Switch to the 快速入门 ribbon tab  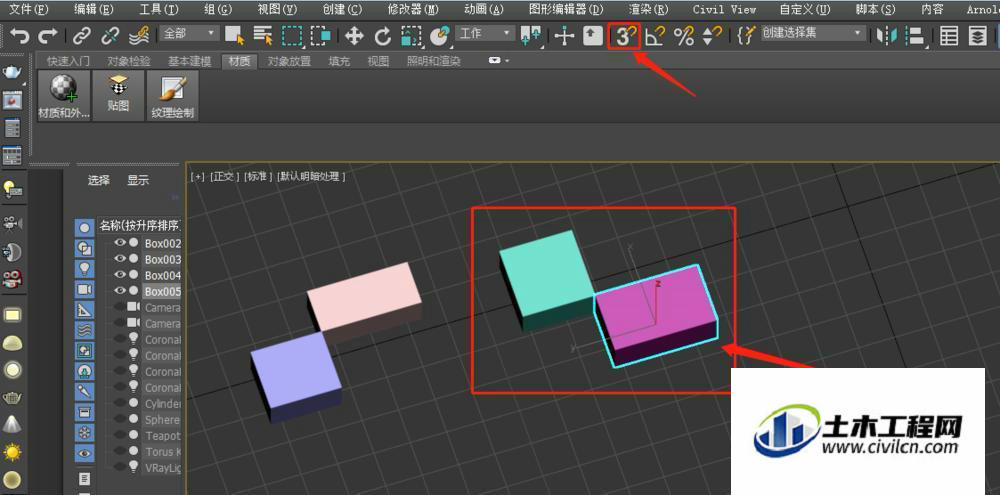coord(68,61)
